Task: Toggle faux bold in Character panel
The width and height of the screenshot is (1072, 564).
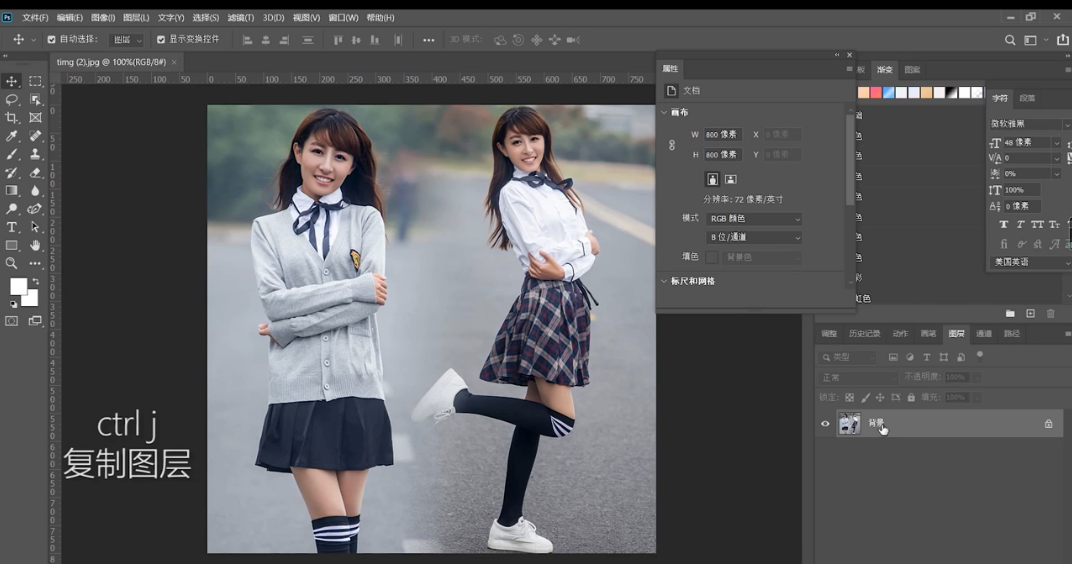Action: point(1004,224)
